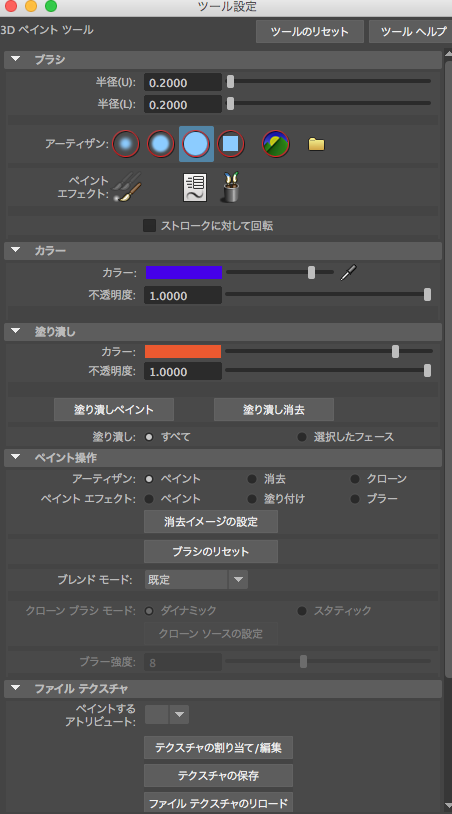Click テクスチャの割り当て/編集 button
The image size is (452, 814).
(218, 748)
